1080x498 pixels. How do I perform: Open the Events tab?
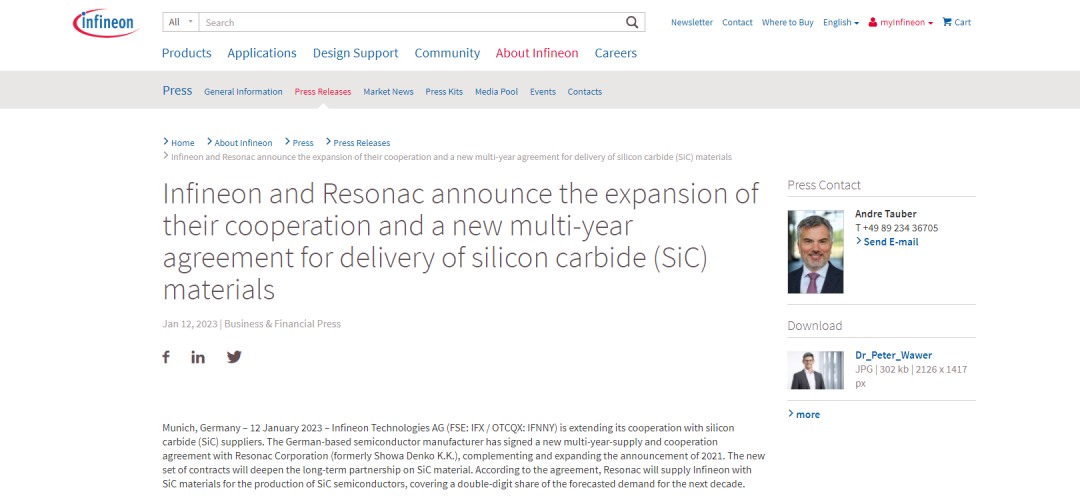click(x=543, y=92)
